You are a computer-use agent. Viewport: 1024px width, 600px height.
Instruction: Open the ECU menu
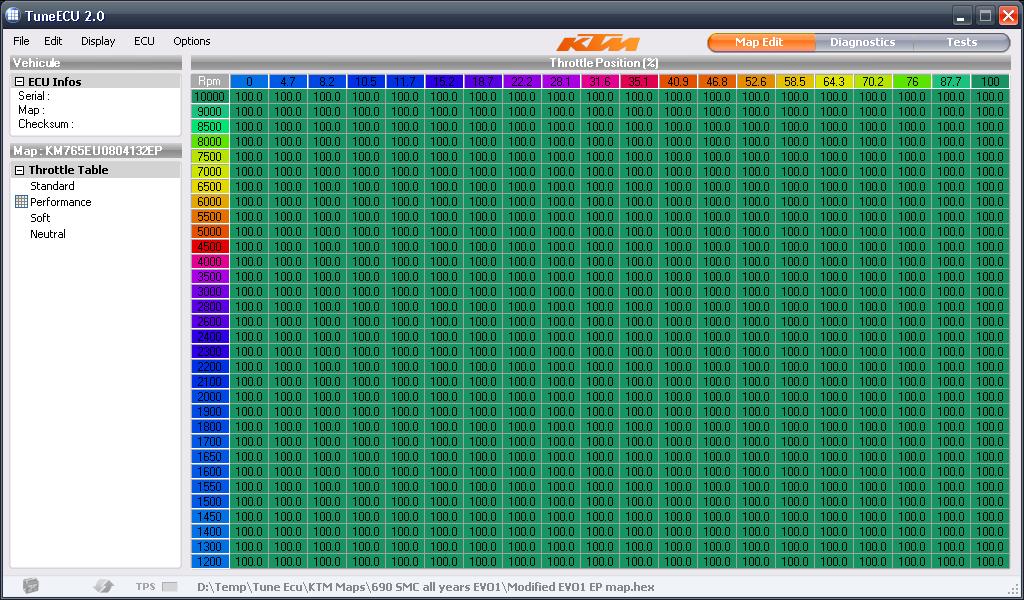tap(144, 41)
